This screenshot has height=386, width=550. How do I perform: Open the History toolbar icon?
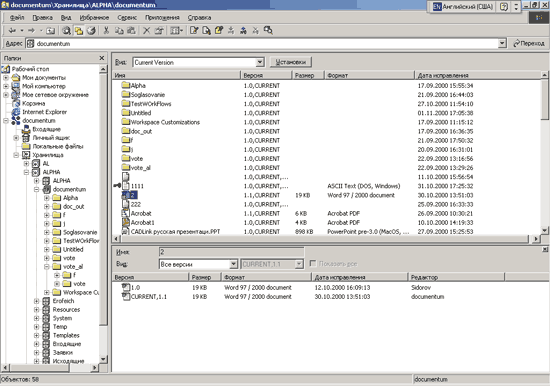point(91,31)
